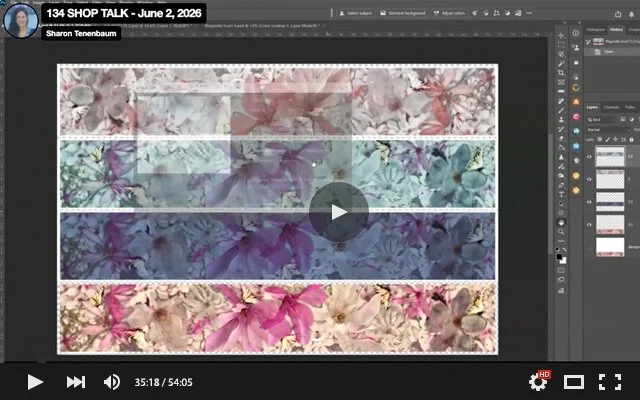Expand the options bar three-dots menu

(529, 13)
